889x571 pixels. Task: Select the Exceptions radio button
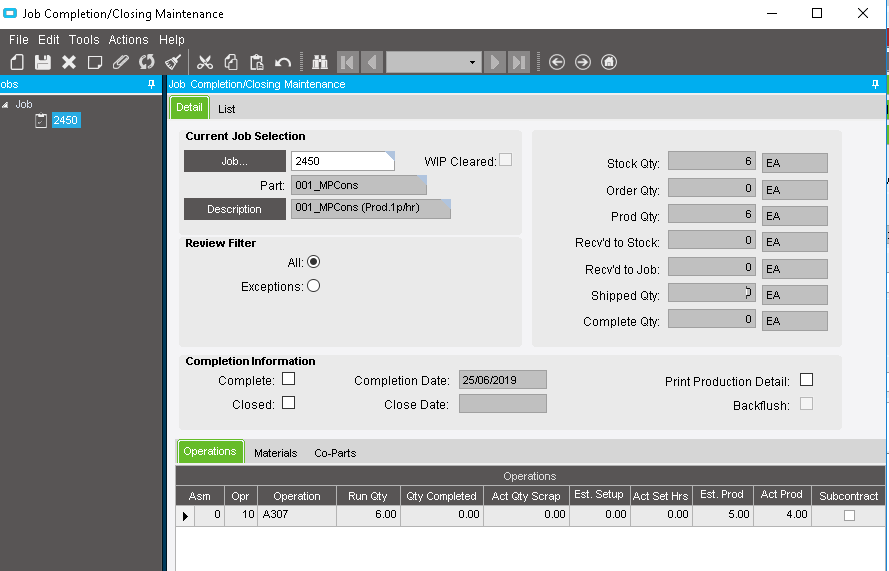point(313,286)
